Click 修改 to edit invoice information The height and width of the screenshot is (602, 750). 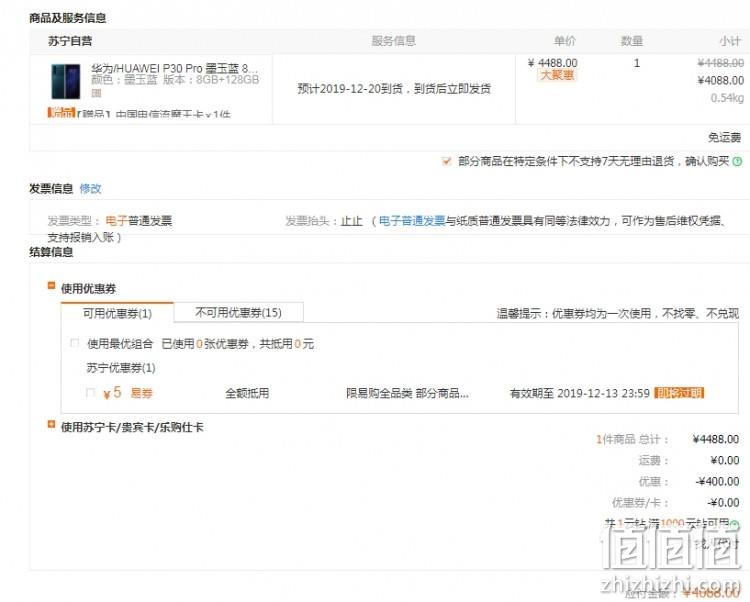click(x=90, y=188)
